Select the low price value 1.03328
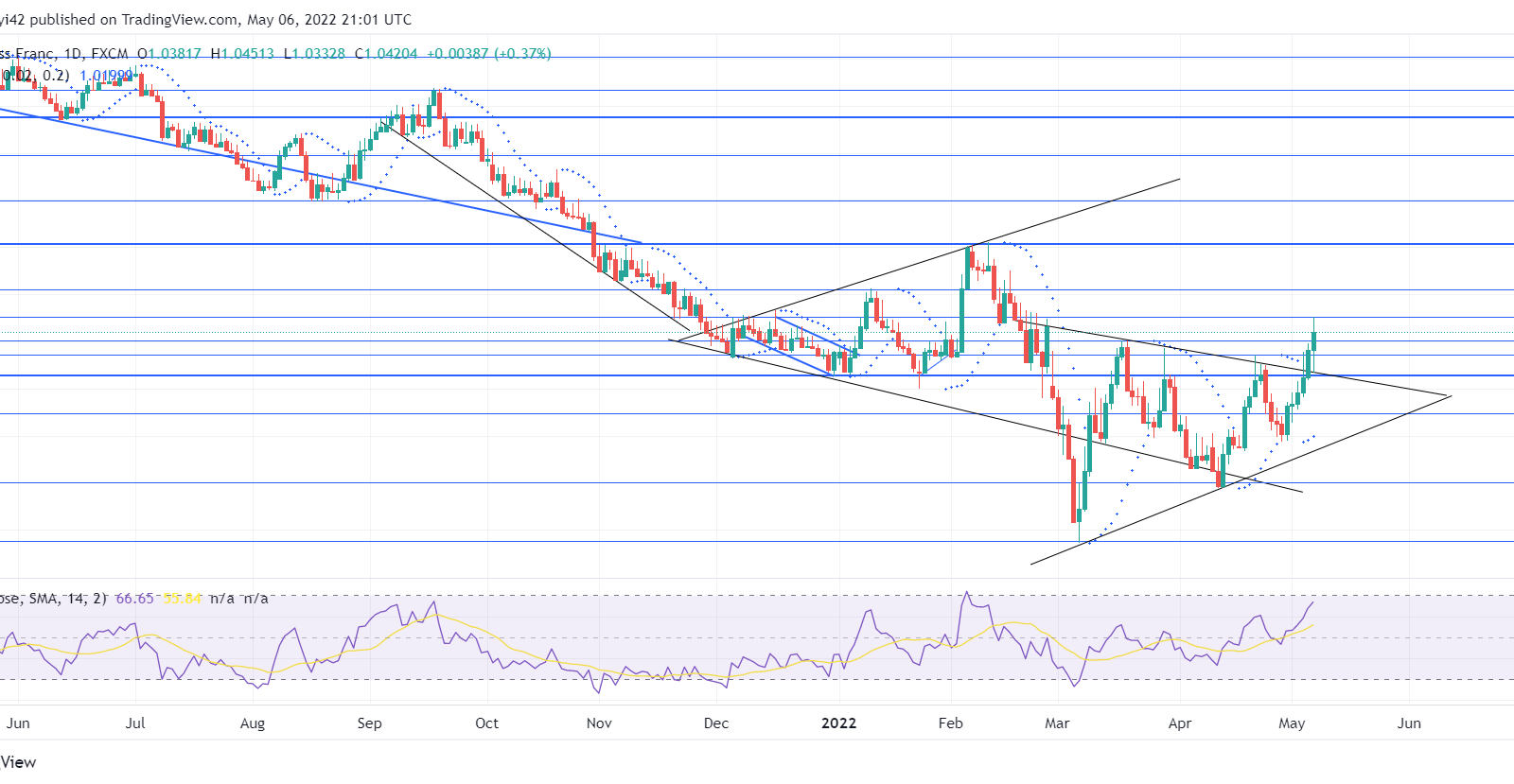This screenshot has height=784, width=1514. tap(319, 54)
